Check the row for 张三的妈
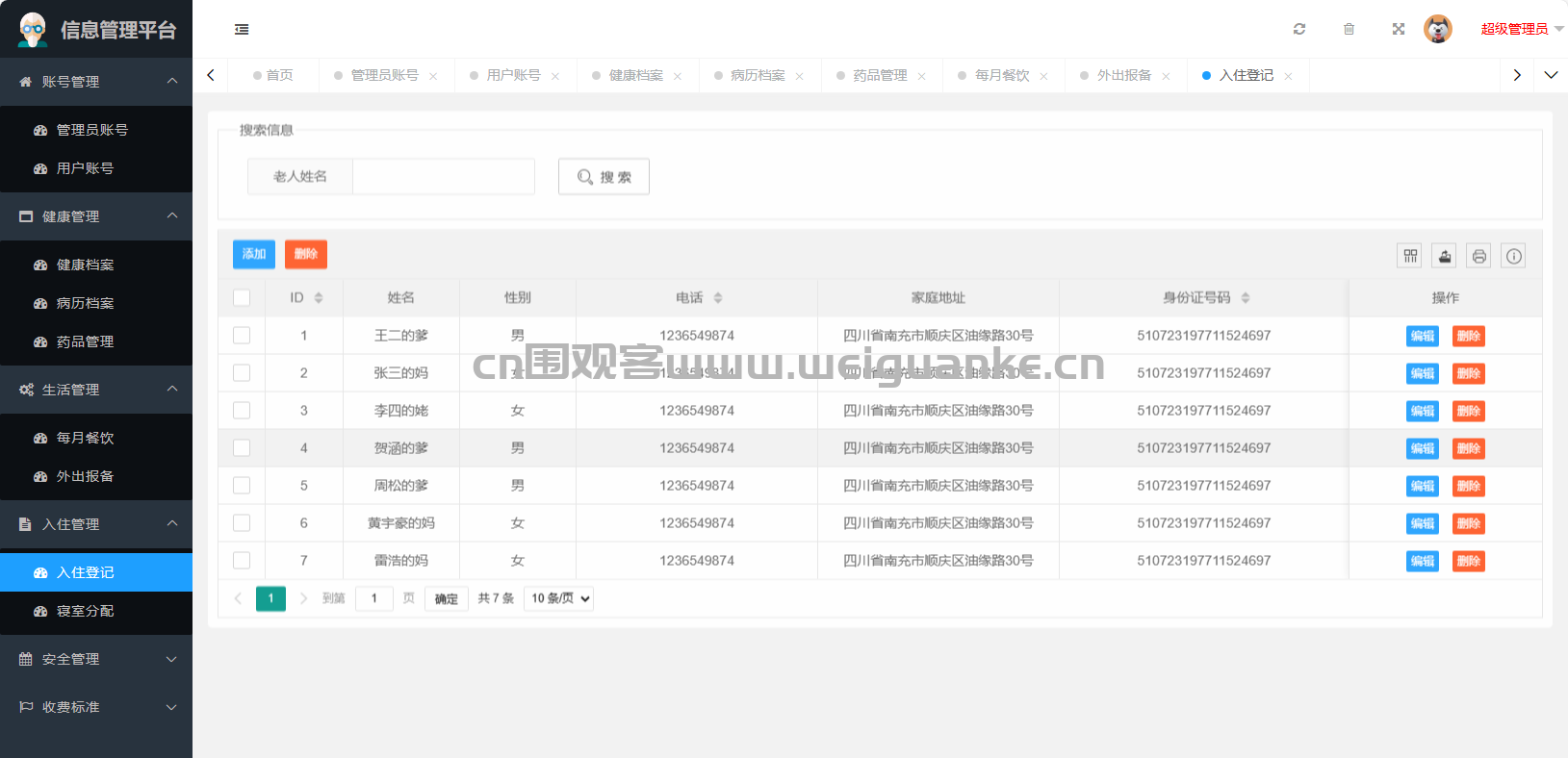The height and width of the screenshot is (758, 1568). tap(242, 373)
